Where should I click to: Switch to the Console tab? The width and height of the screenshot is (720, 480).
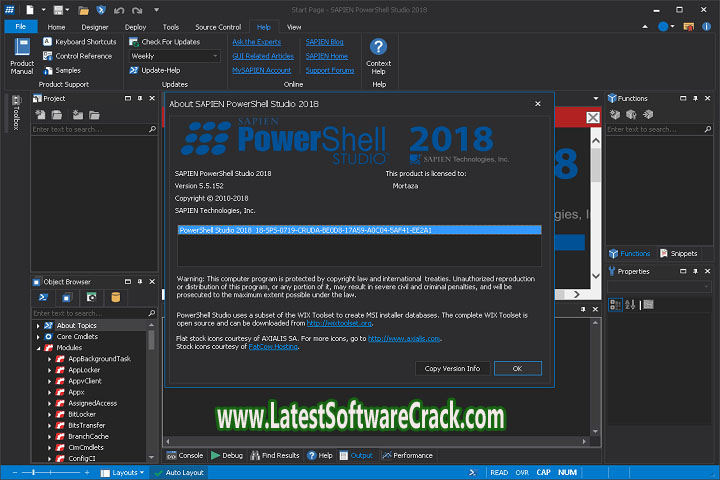pyautogui.click(x=185, y=456)
